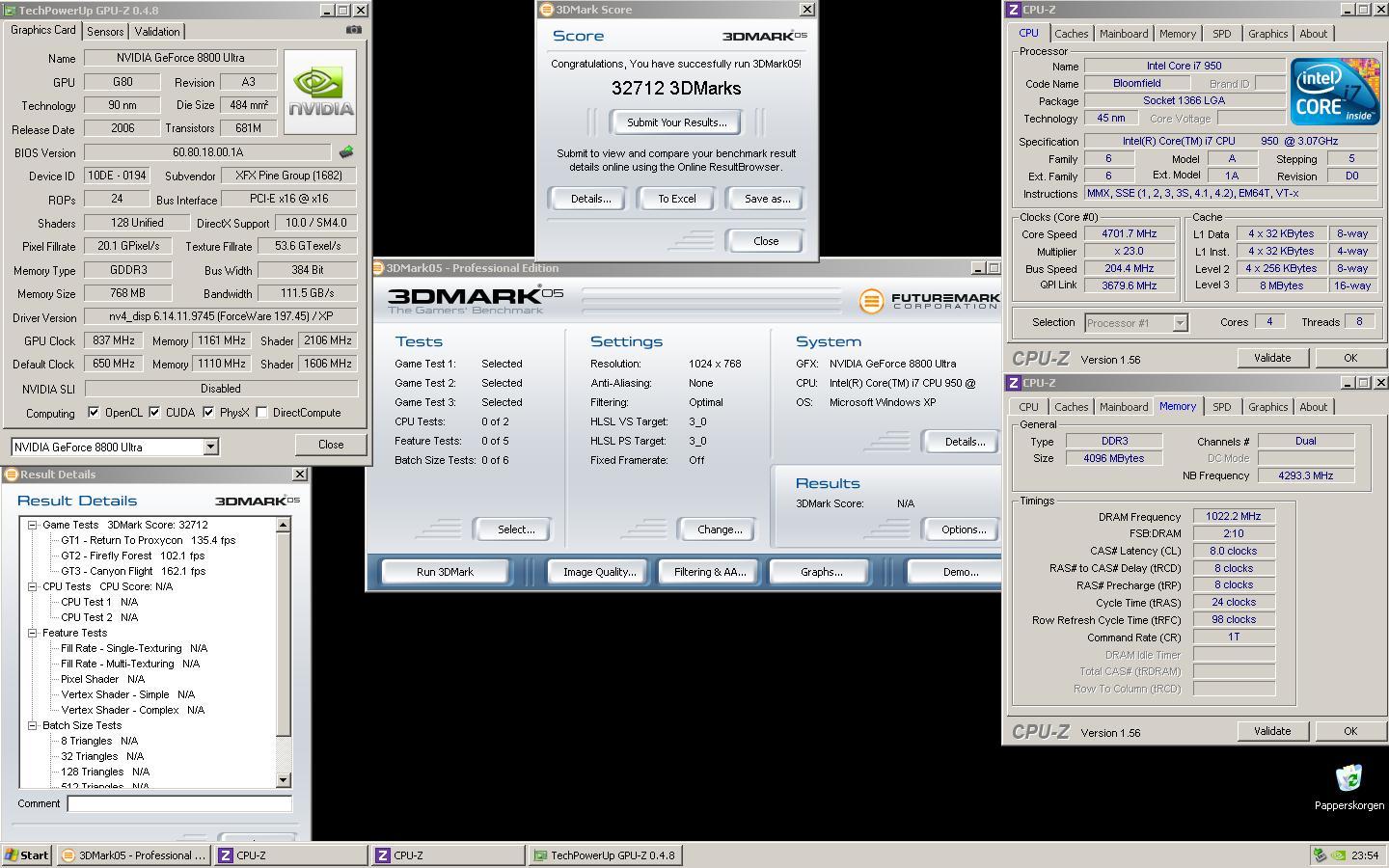
Task: Select GT2 - Firefly Forest row
Action: pos(133,556)
